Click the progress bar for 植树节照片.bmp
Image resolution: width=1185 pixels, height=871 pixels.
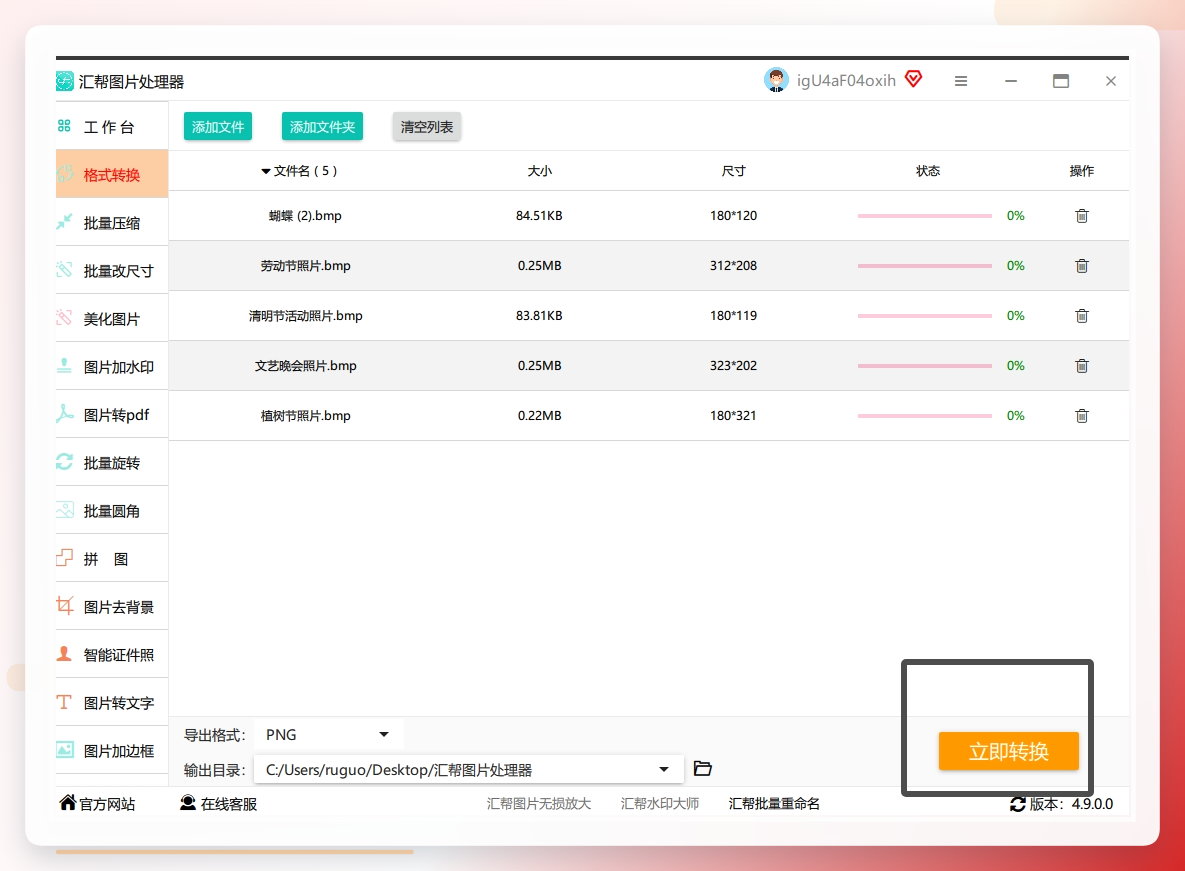[x=924, y=415]
